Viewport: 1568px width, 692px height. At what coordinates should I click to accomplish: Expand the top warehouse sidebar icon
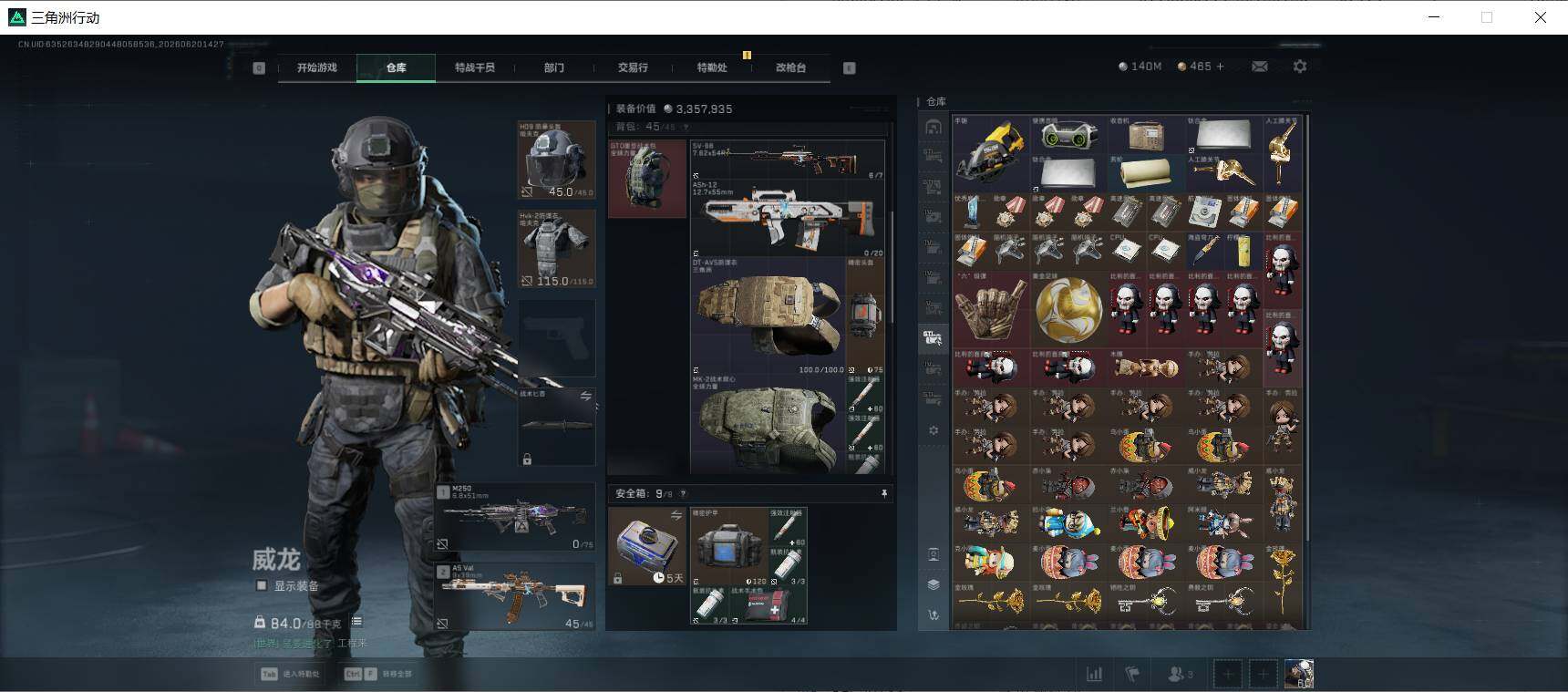933,127
